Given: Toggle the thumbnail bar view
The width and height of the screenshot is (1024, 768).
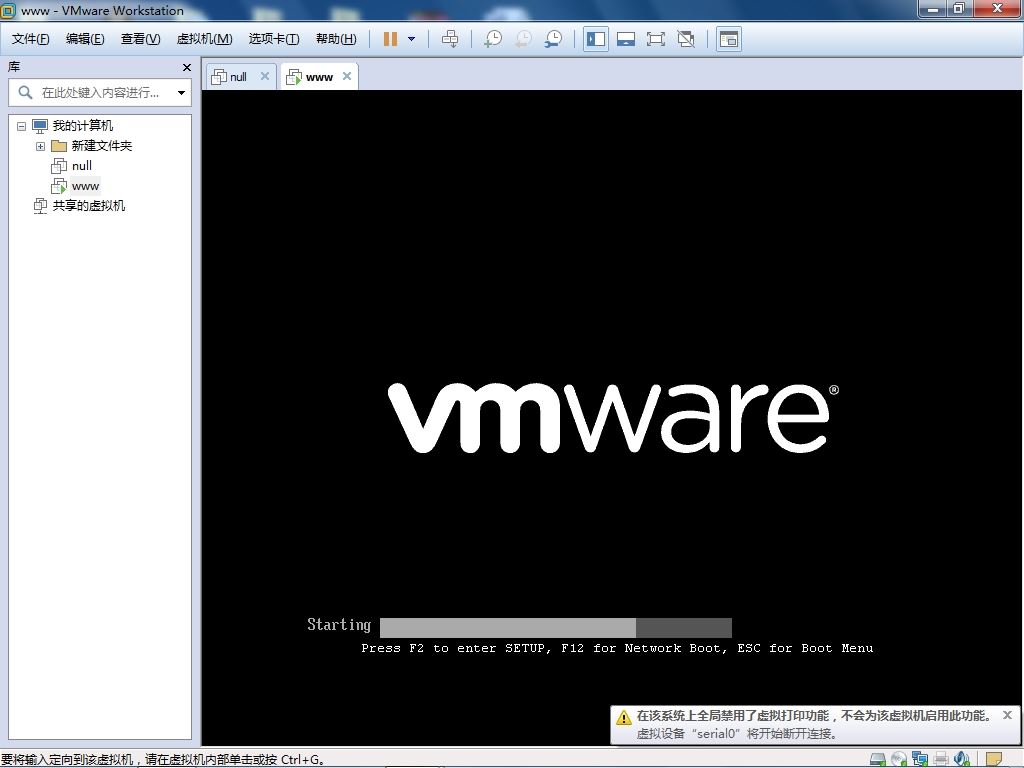Looking at the screenshot, I should click(x=626, y=39).
